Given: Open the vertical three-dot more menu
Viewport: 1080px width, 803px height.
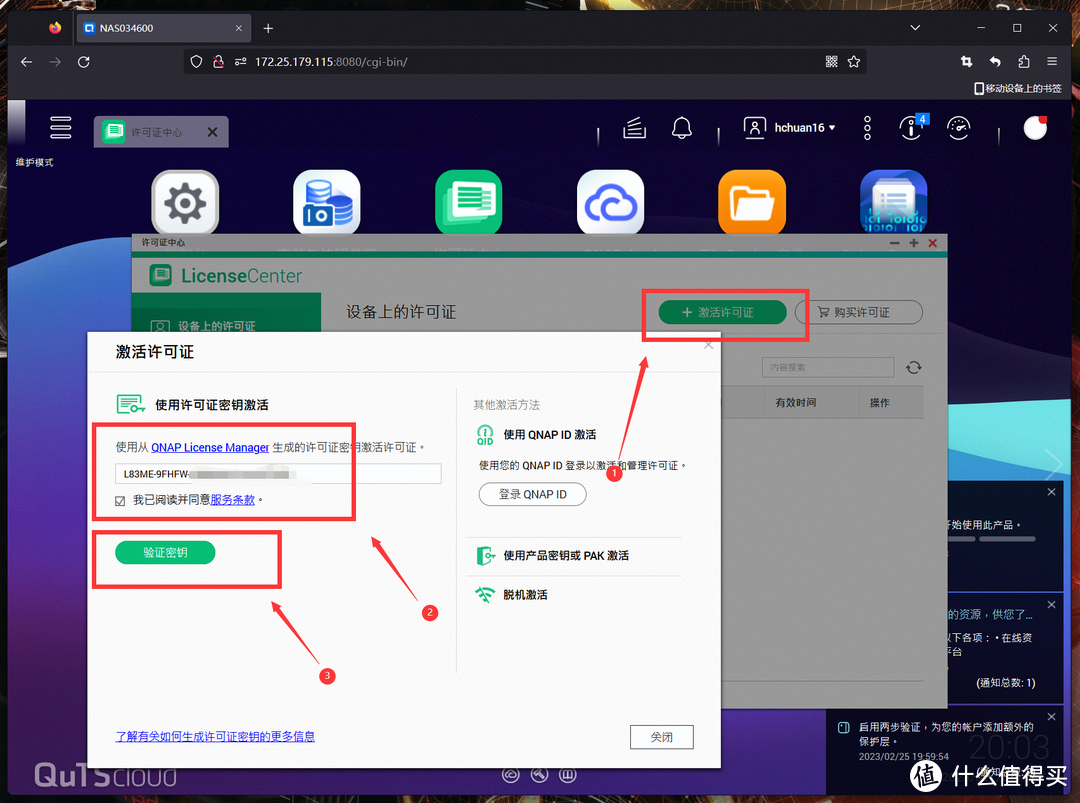Looking at the screenshot, I should point(867,128).
